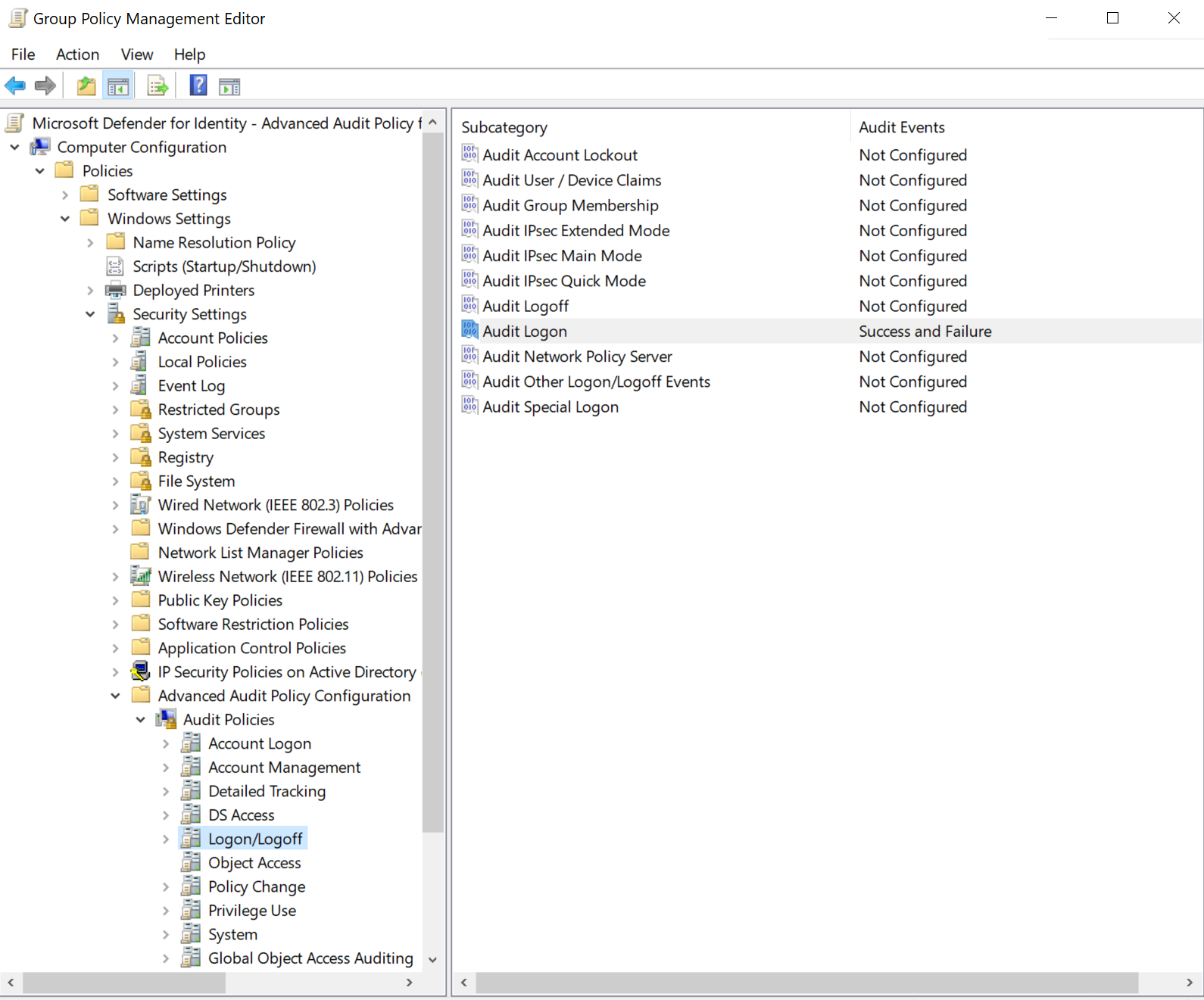
Task: Open Help via the question mark icon
Action: tap(198, 86)
